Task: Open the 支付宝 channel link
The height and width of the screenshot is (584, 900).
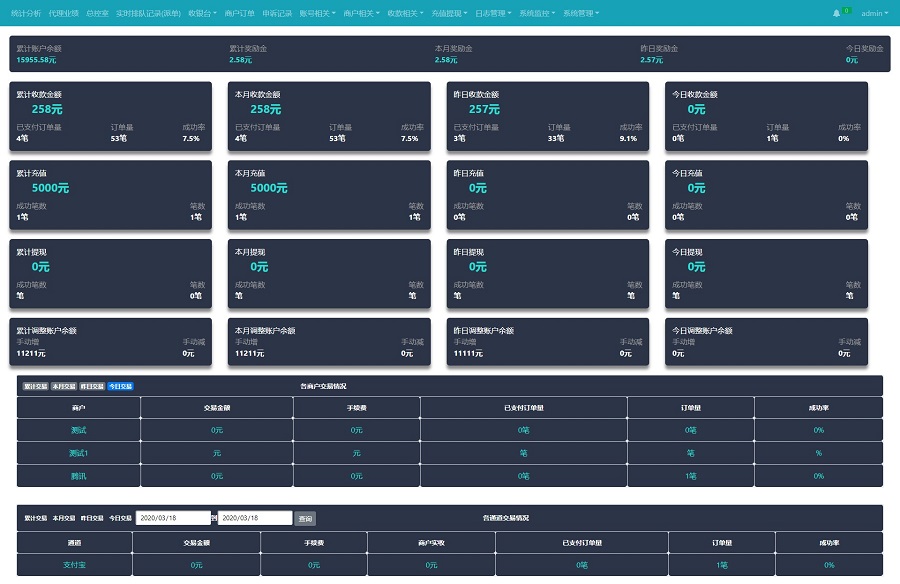Action: [75, 565]
